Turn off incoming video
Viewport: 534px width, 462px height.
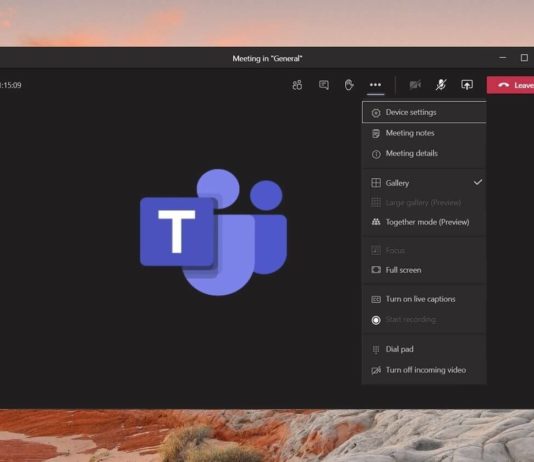pos(424,370)
